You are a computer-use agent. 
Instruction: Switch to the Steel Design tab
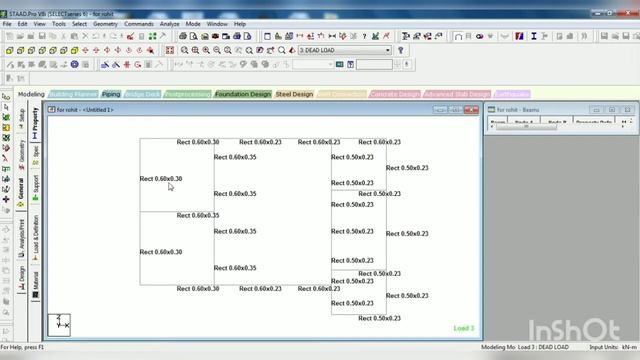pyautogui.click(x=294, y=94)
